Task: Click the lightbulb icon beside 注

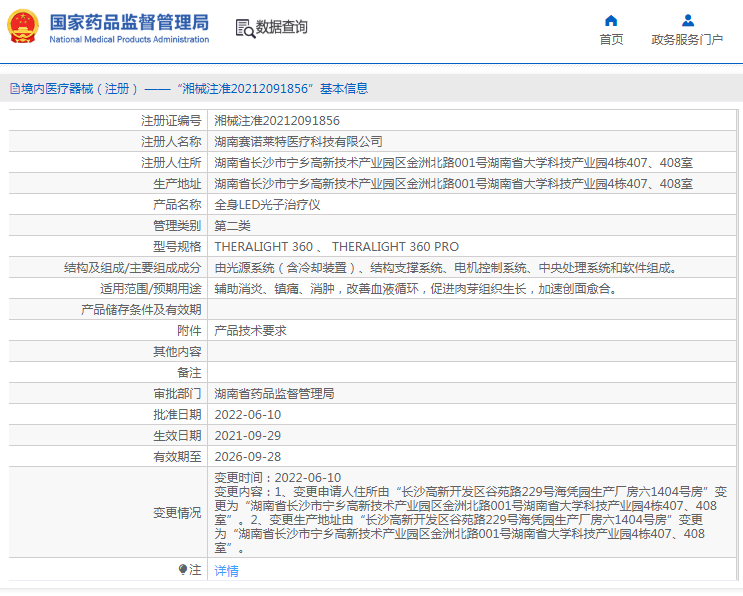Action: 182,569
